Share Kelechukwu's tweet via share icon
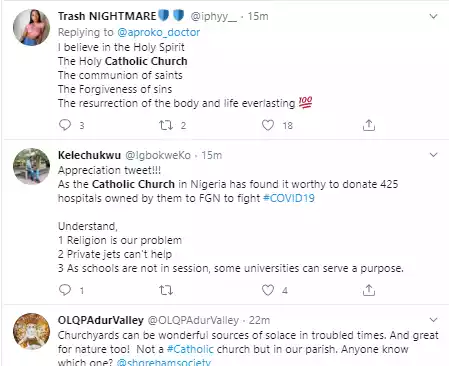 click(x=369, y=290)
